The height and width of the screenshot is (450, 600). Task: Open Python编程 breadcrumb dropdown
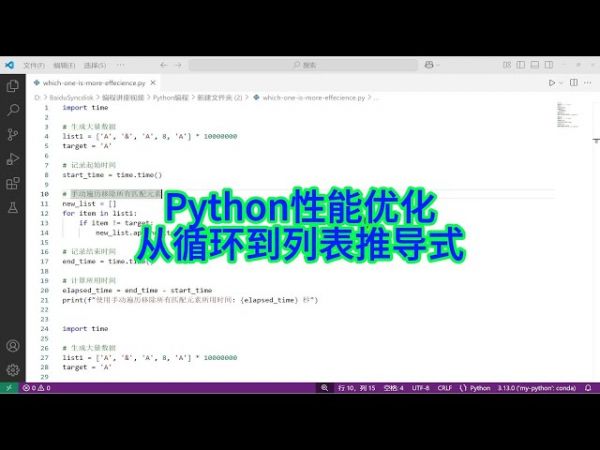coord(171,98)
